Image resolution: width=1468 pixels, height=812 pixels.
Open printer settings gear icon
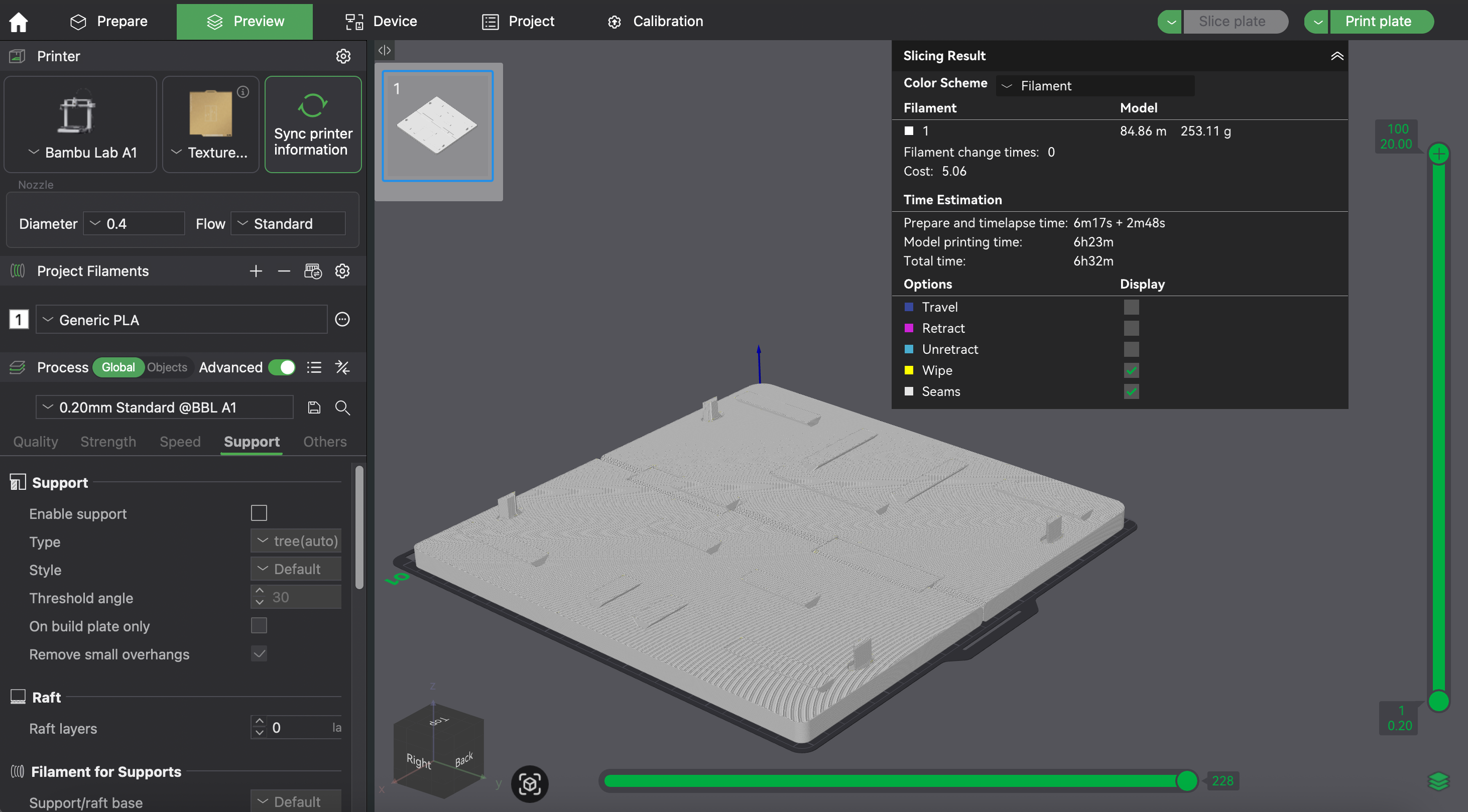pos(343,56)
